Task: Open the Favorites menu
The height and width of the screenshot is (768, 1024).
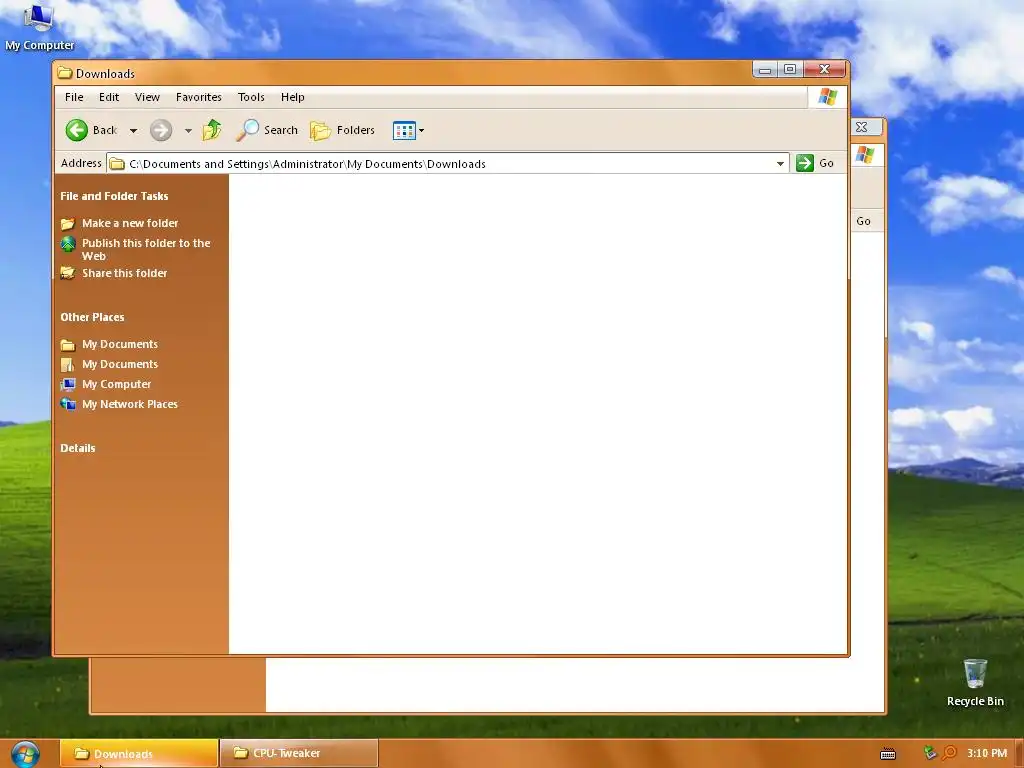Action: [199, 97]
